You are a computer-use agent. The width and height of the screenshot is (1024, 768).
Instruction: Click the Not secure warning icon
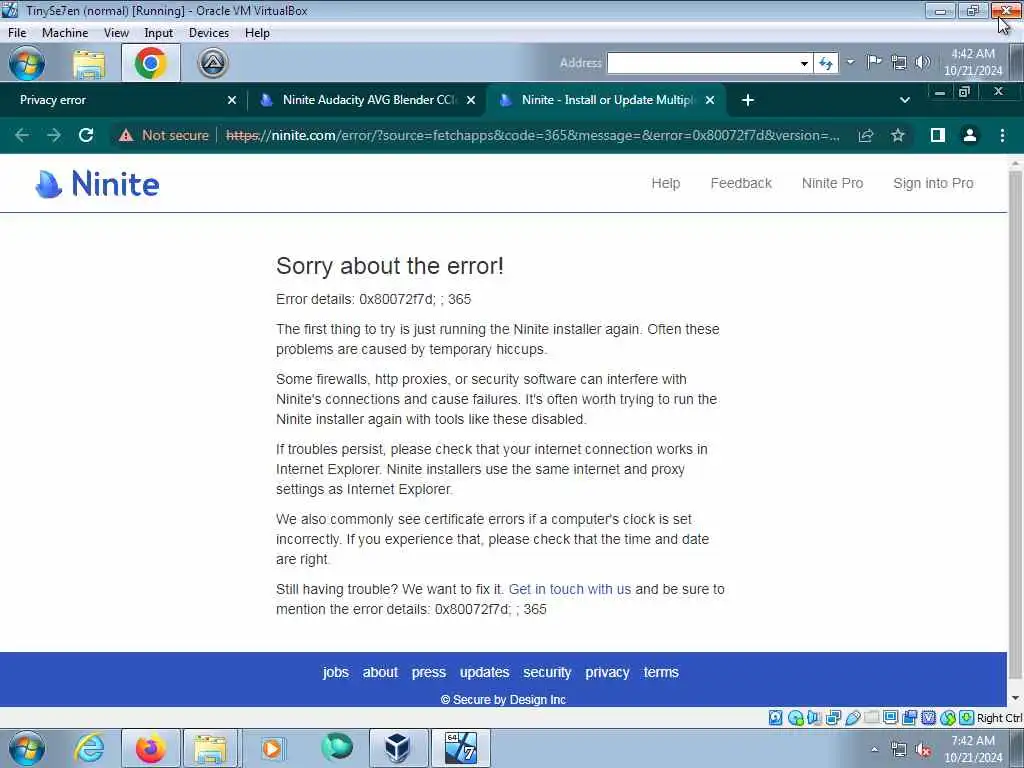click(126, 135)
